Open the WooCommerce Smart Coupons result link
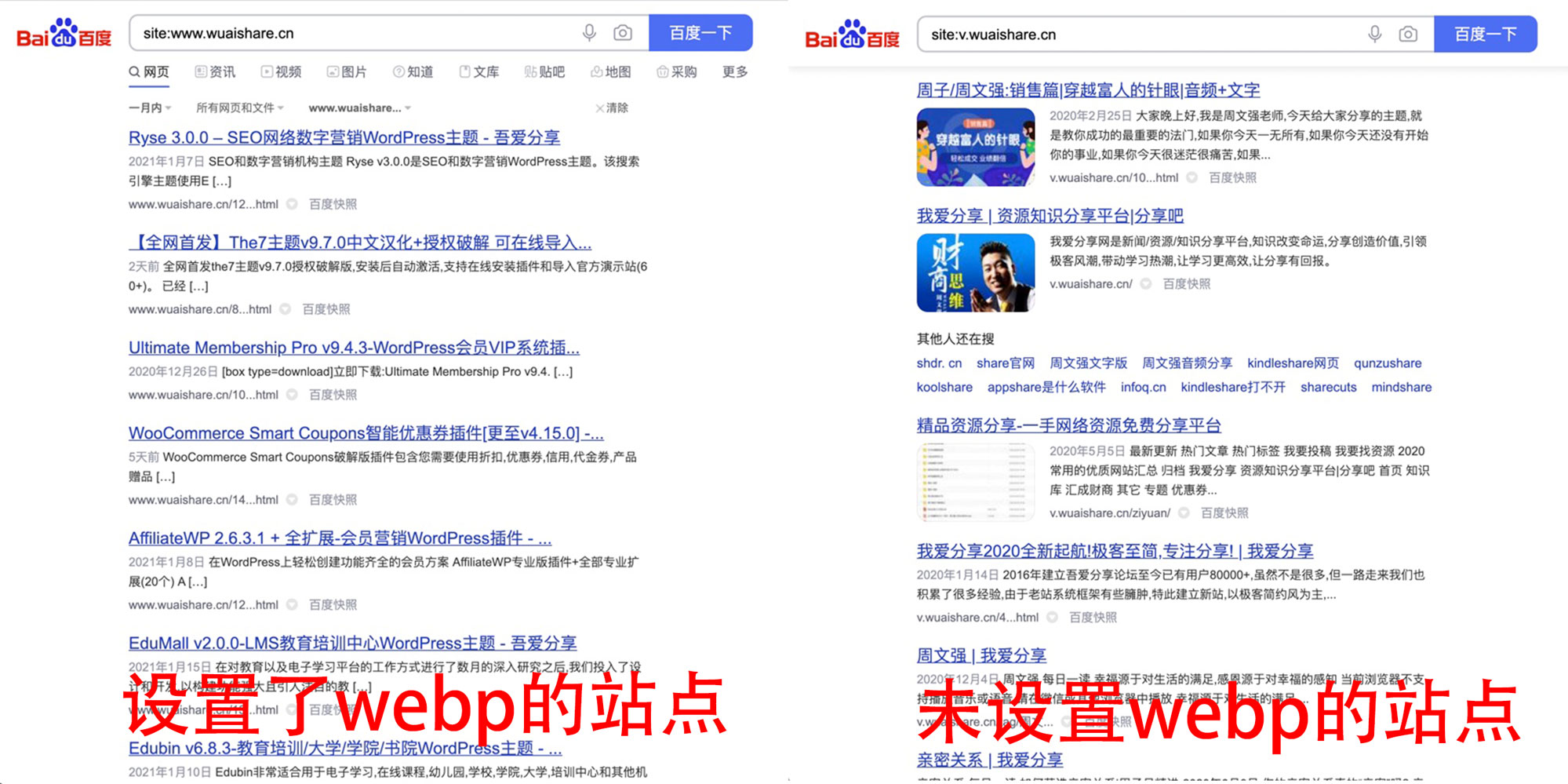This screenshot has width=1568, height=784. [366, 433]
